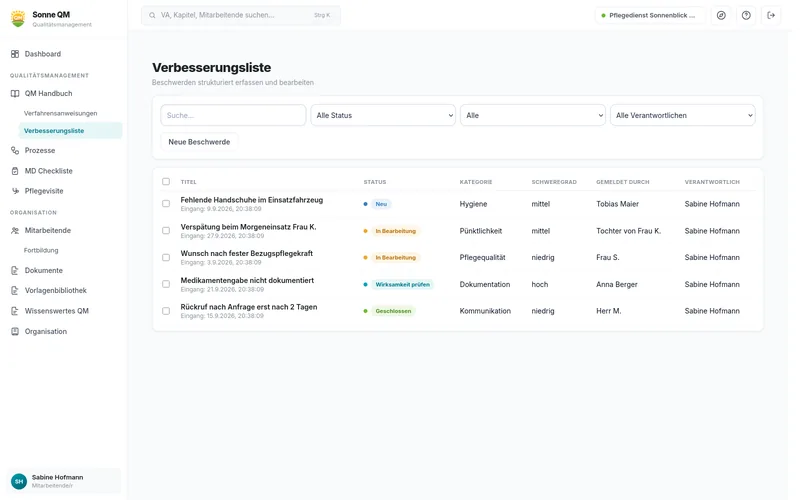
Task: Click the Pflegevisite stethoscope icon
Action: (15, 191)
